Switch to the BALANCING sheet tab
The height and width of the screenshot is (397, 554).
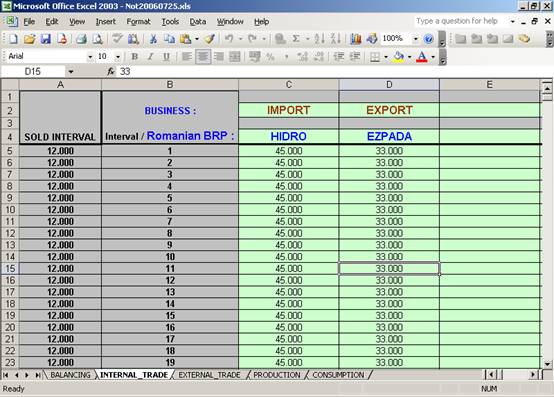click(x=70, y=375)
